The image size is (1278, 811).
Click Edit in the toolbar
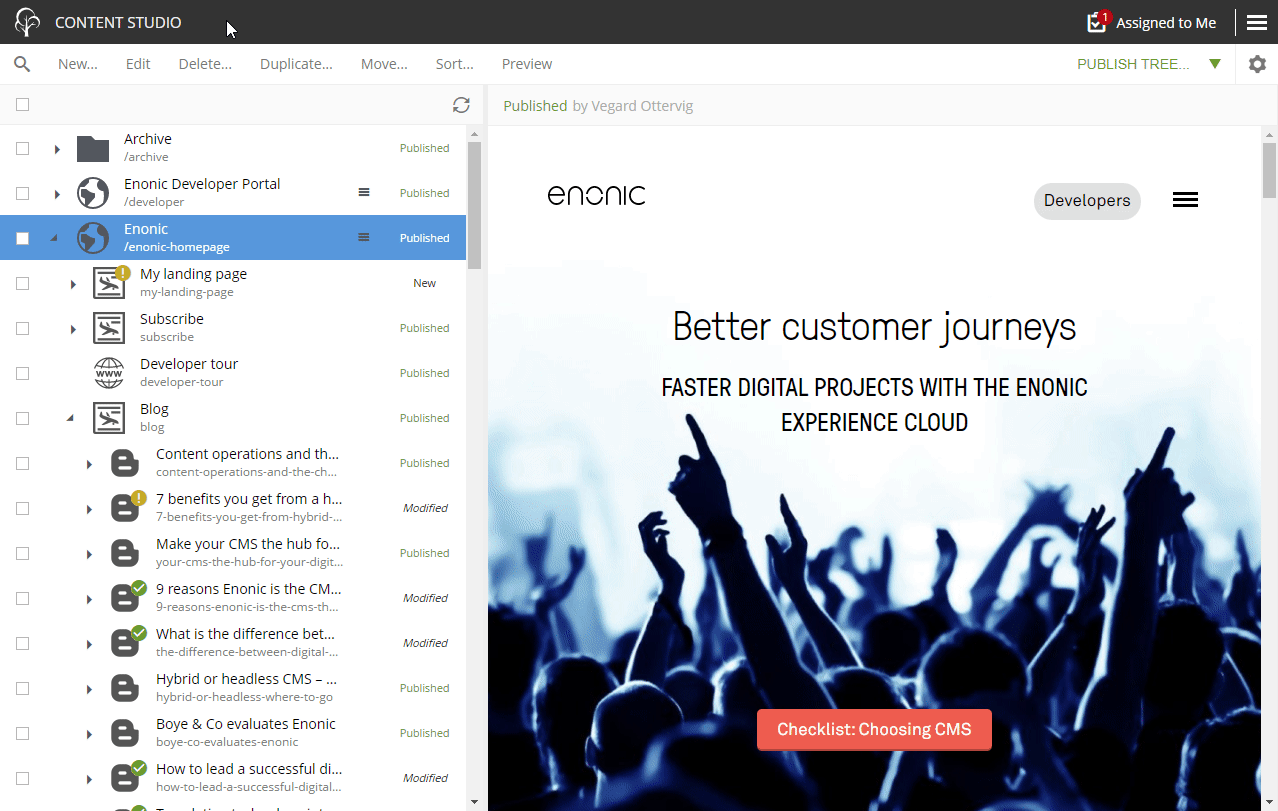(x=138, y=64)
